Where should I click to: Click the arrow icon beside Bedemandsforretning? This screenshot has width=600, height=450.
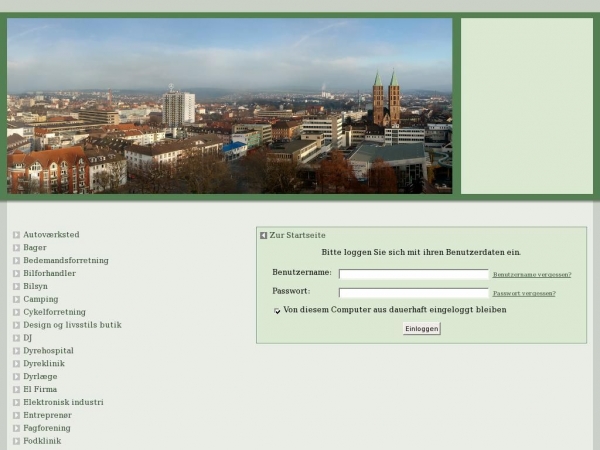coord(16,261)
